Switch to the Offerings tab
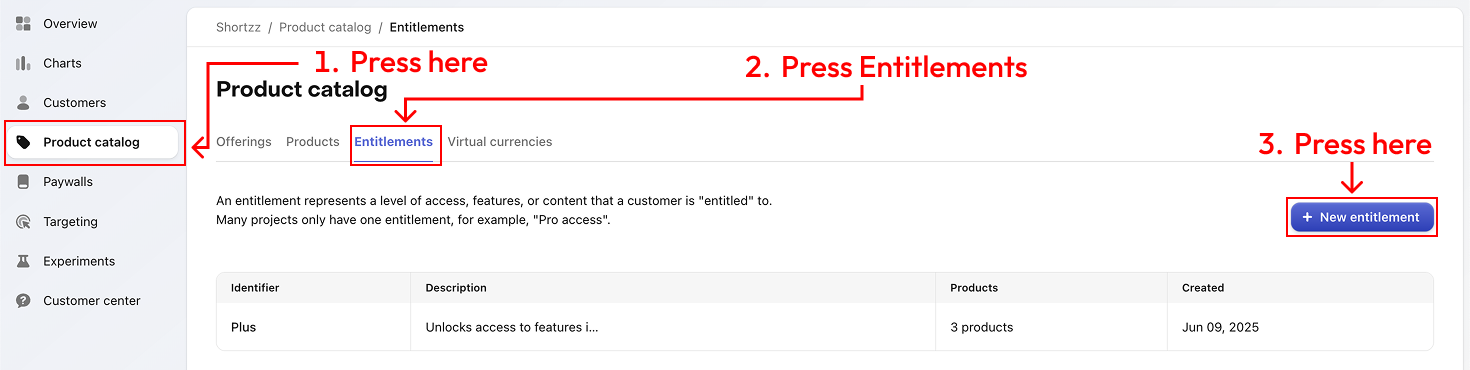1470x370 pixels. 244,142
